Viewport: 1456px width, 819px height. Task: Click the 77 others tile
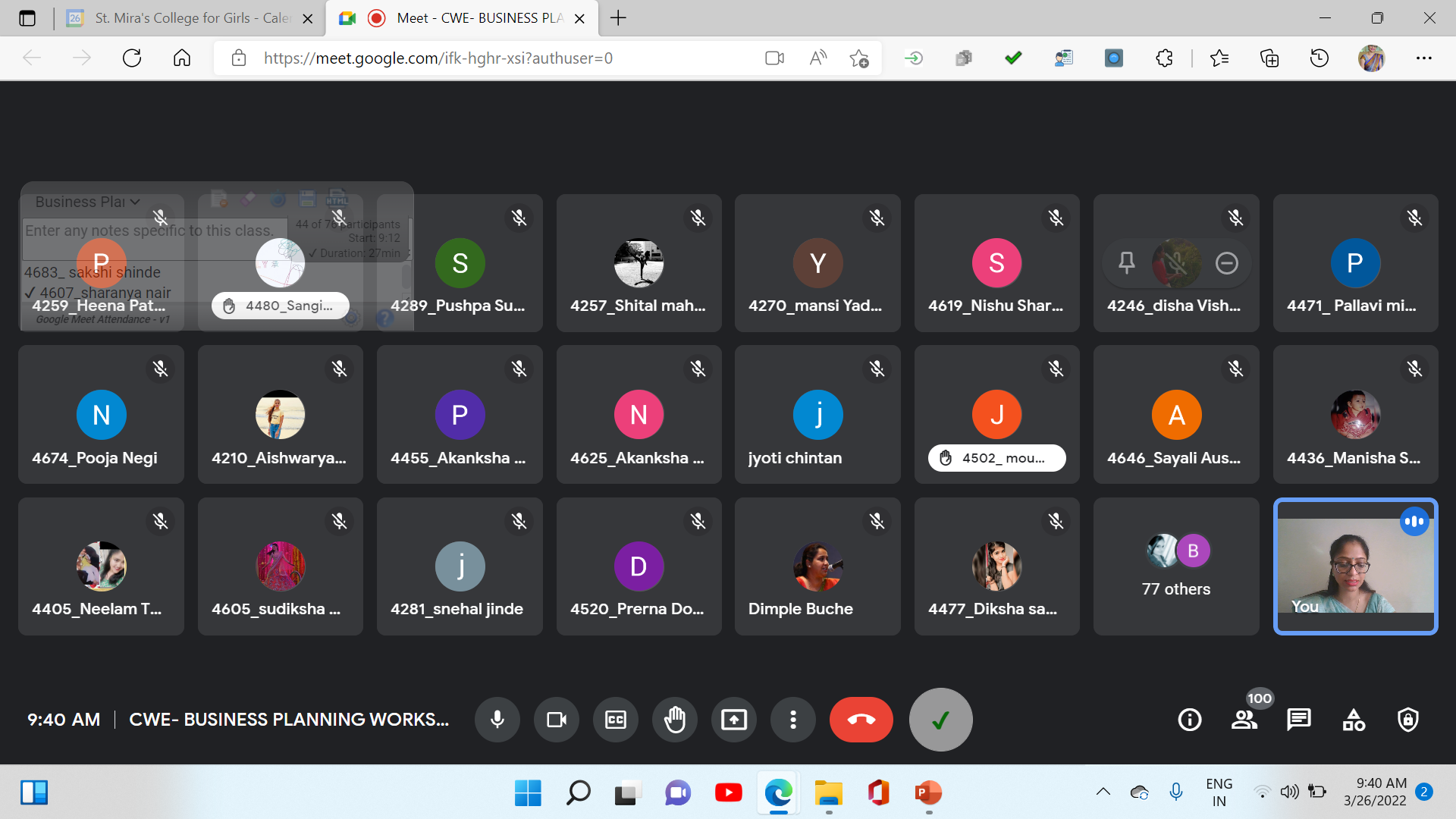1175,566
